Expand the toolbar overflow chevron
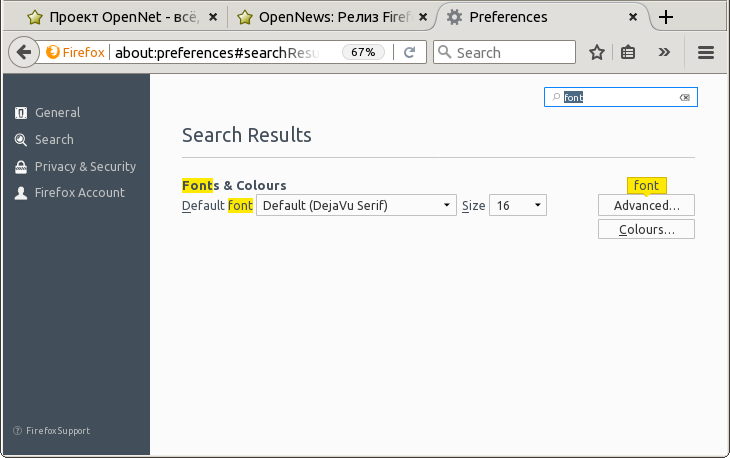 point(663,53)
